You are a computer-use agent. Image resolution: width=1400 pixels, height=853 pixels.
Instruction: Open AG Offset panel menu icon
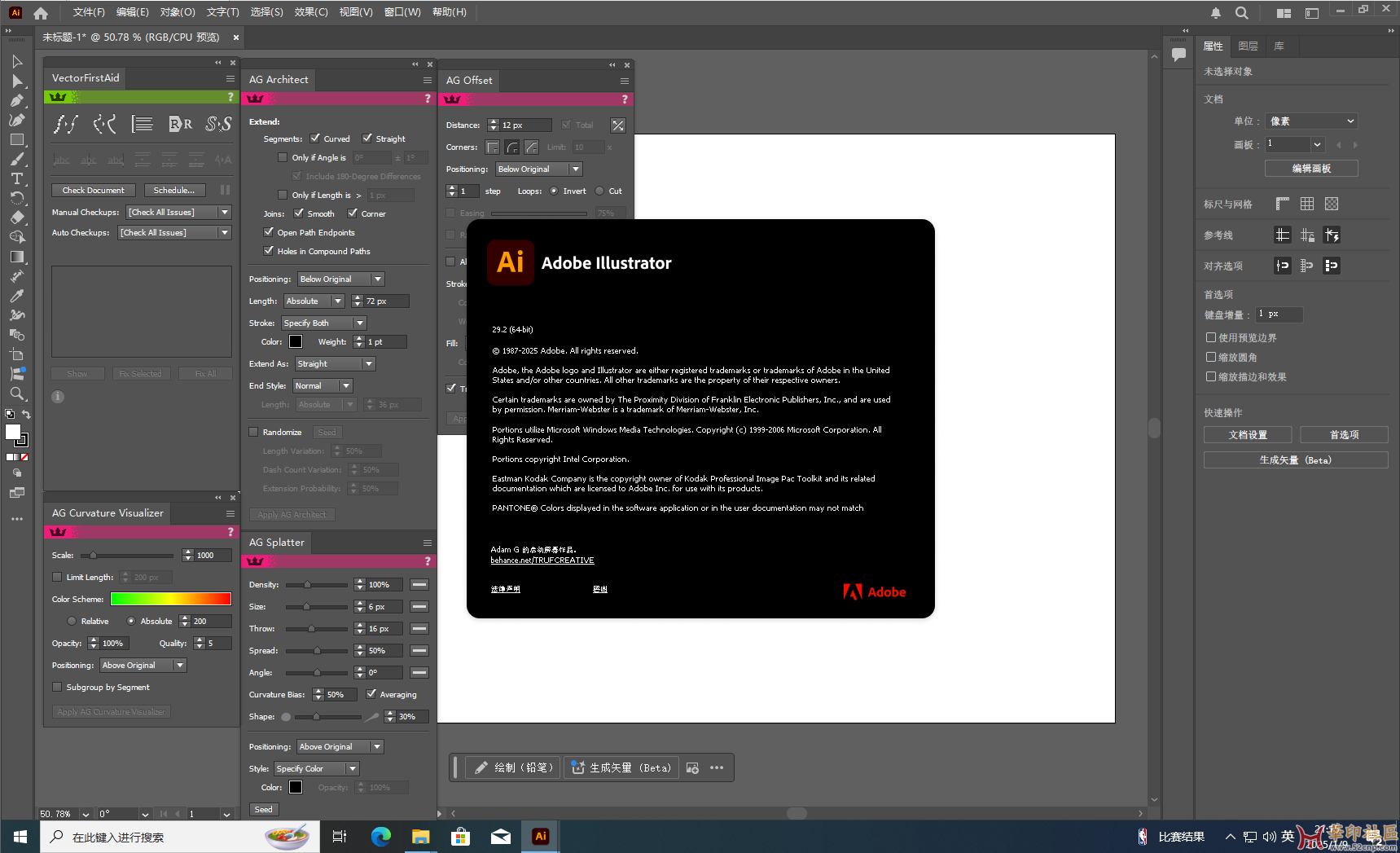(625, 81)
